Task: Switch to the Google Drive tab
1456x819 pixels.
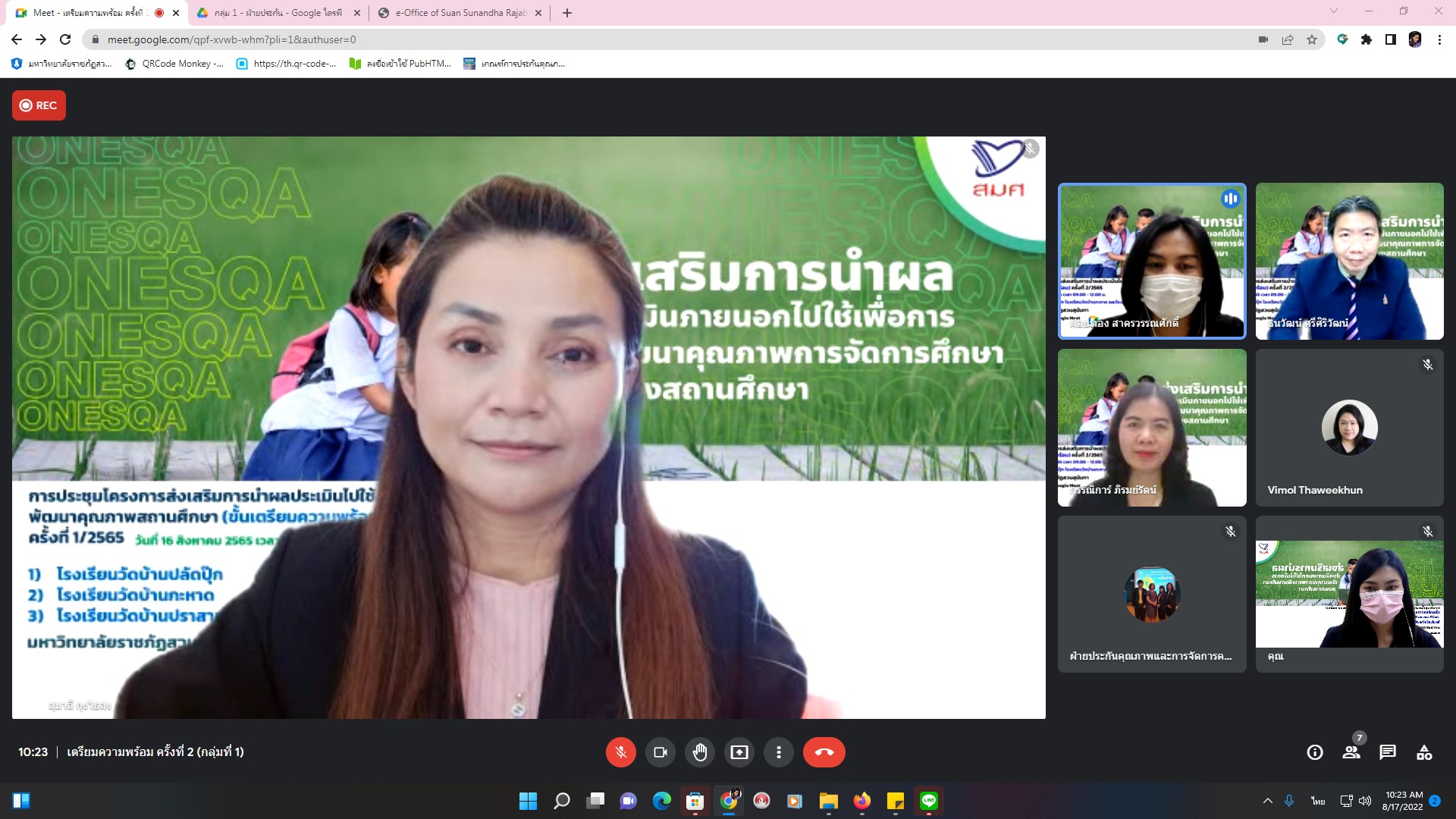Action: (x=278, y=13)
